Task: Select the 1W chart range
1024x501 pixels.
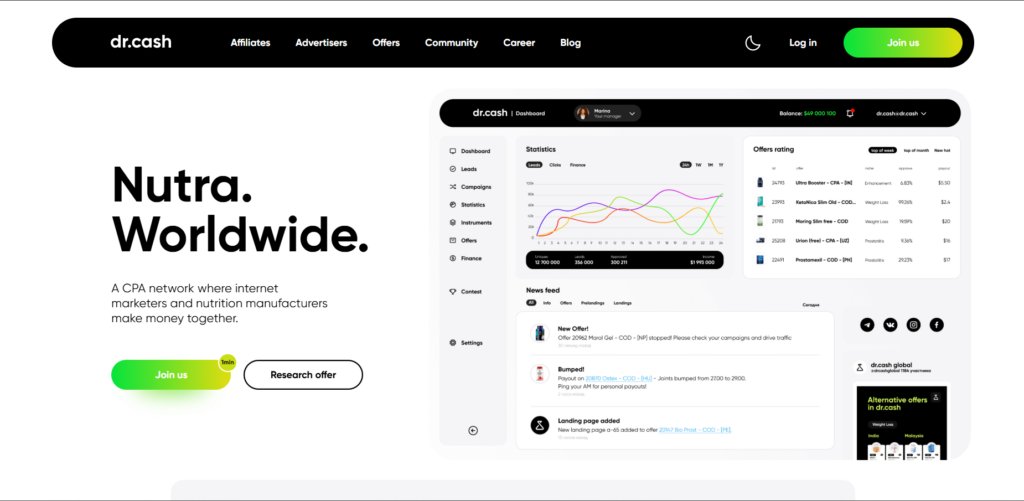Action: tap(698, 165)
